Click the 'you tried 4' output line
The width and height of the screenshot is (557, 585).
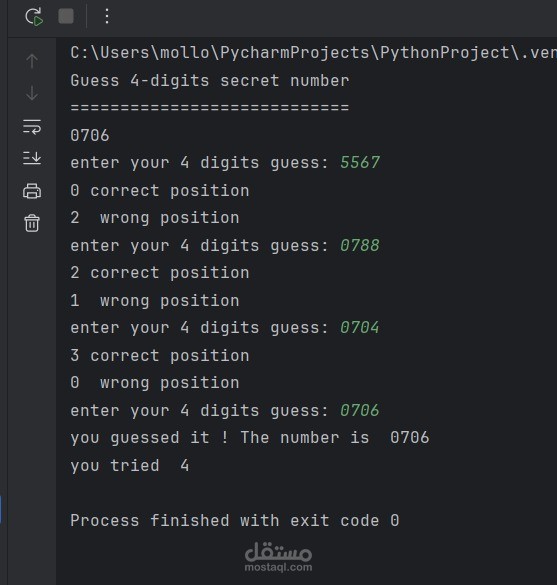tap(130, 465)
